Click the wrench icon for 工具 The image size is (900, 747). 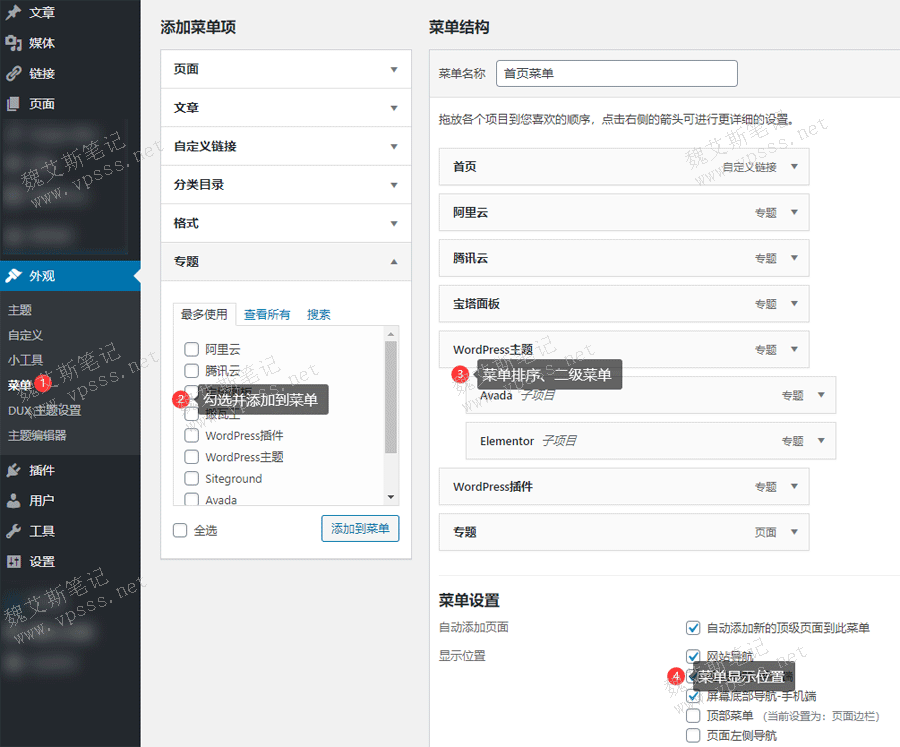(14, 531)
